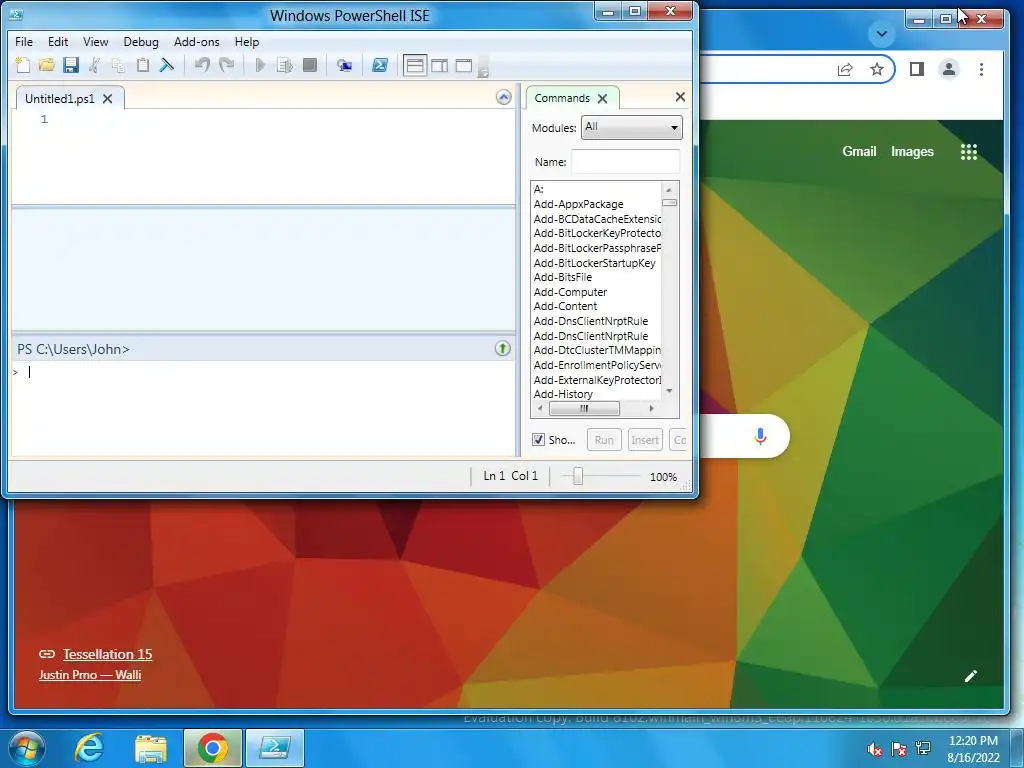1024x768 pixels.
Task: Collapse the script pane with the round arrow
Action: [x=504, y=97]
